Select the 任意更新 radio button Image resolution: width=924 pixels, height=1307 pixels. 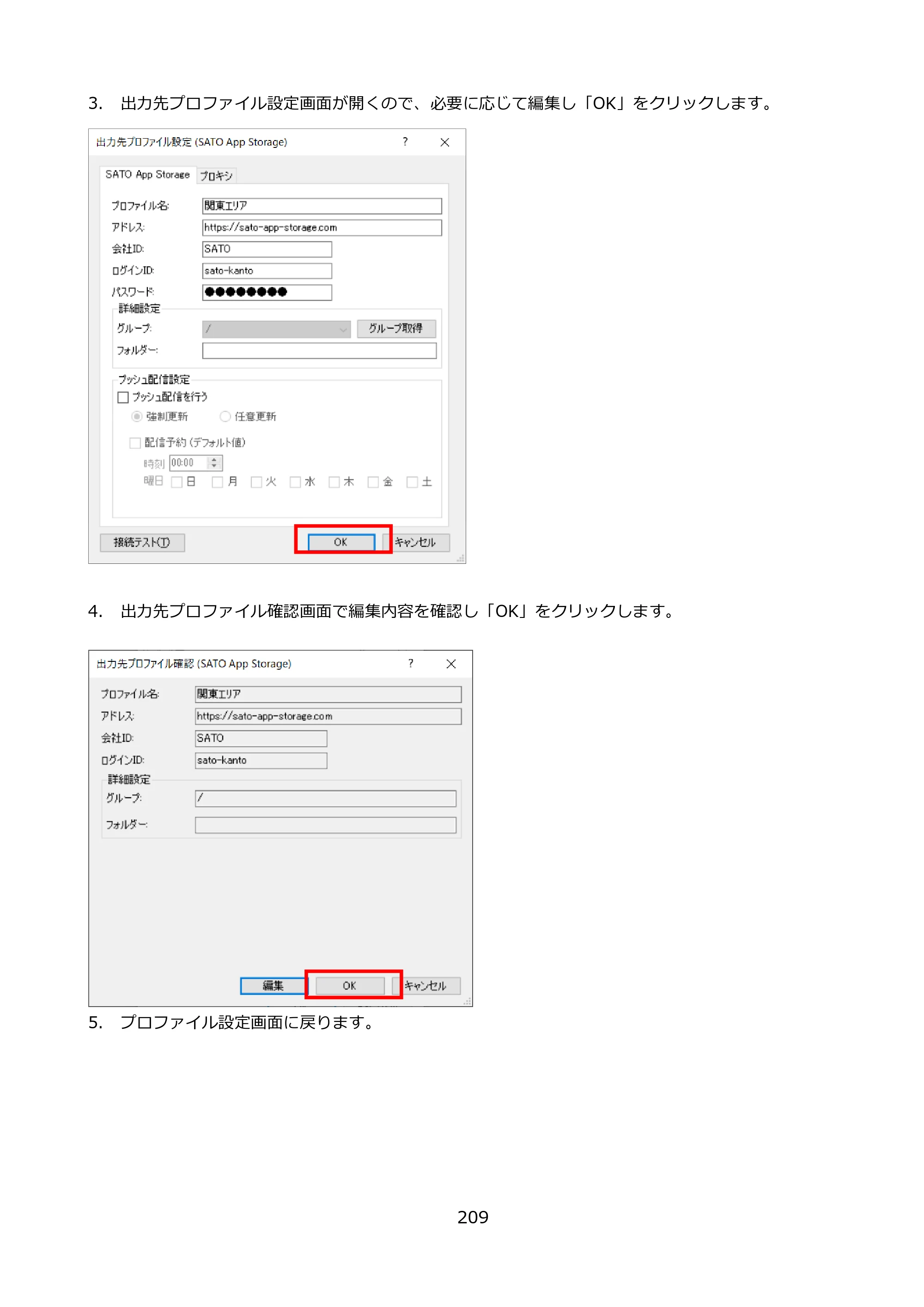pyautogui.click(x=225, y=417)
